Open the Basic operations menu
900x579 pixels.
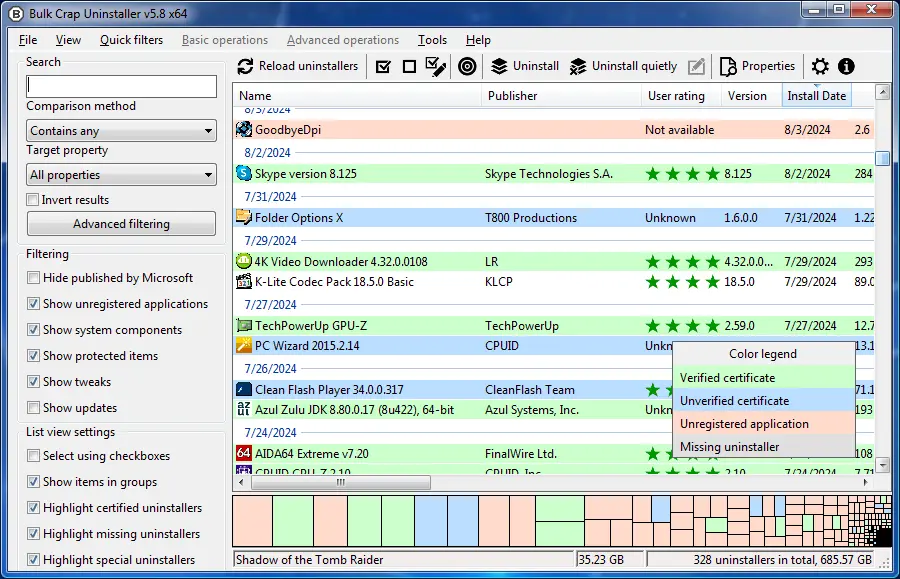click(225, 40)
